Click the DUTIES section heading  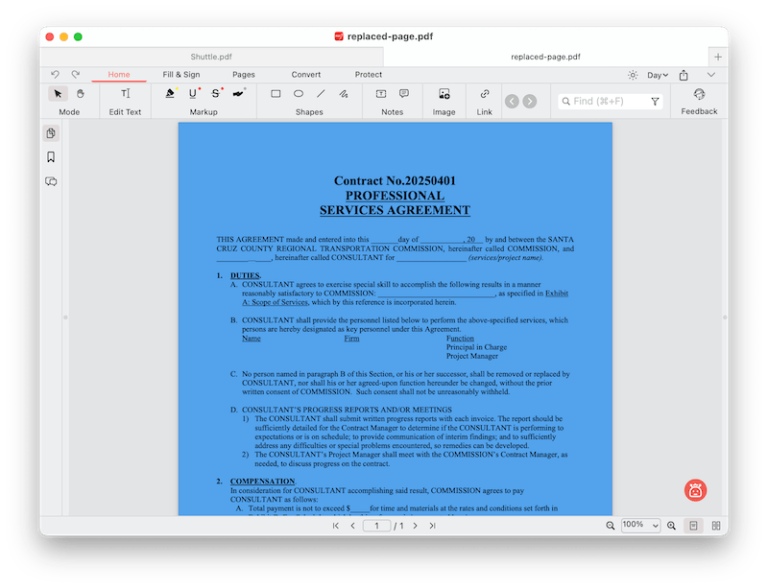pyautogui.click(x=245, y=275)
